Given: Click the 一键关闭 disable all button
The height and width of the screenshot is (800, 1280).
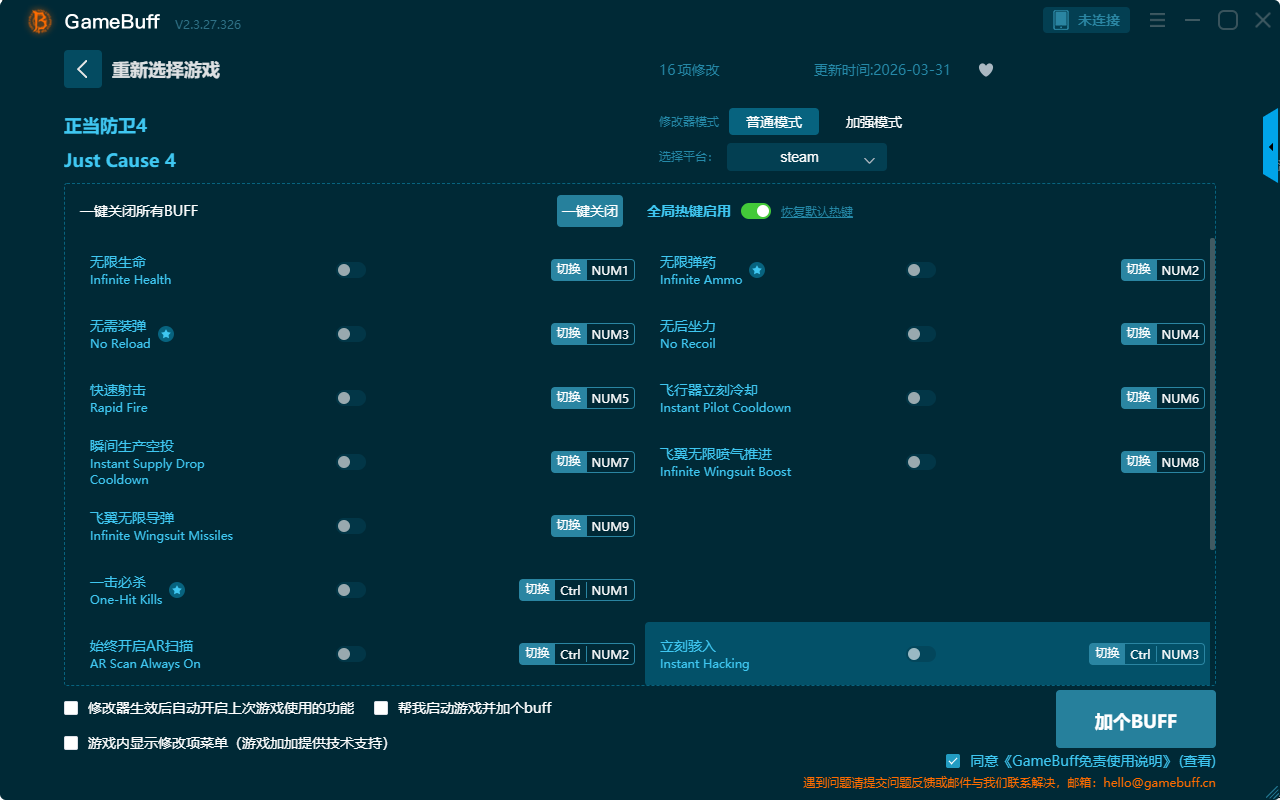Looking at the screenshot, I should tap(589, 211).
